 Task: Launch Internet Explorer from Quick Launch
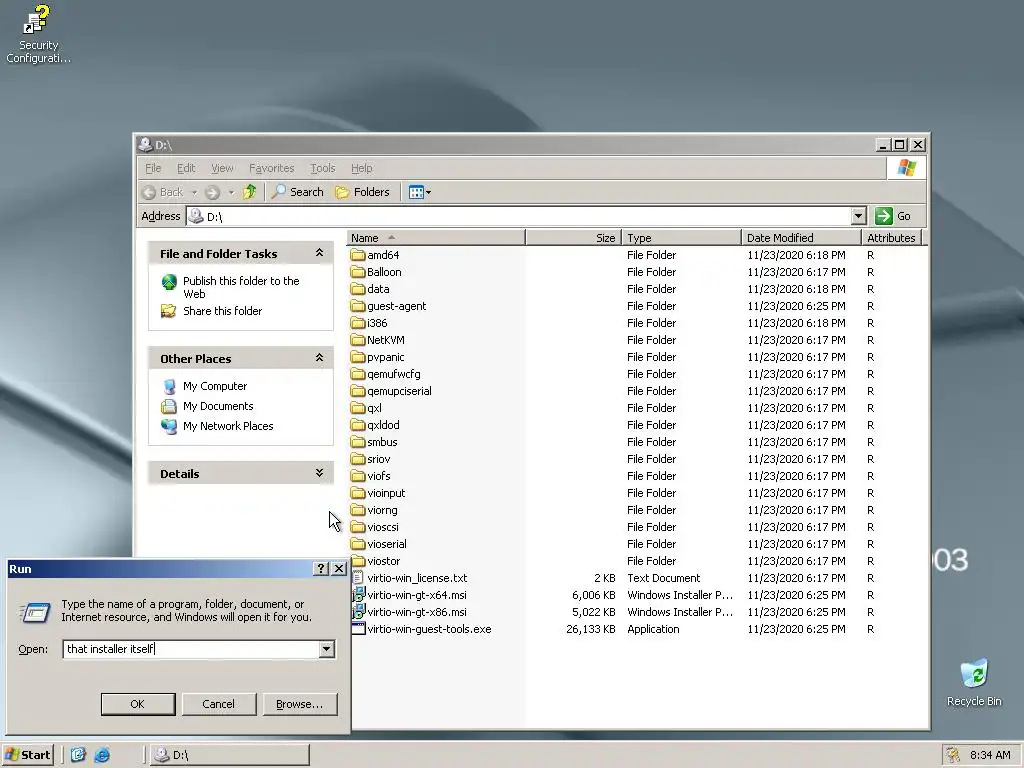point(102,755)
